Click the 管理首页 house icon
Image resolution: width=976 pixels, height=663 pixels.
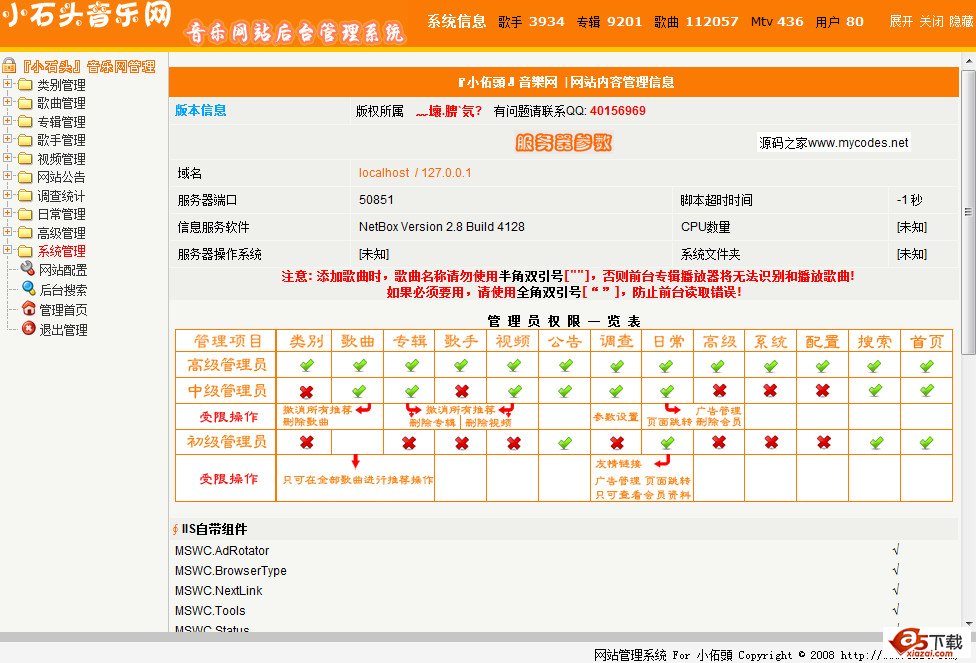(29, 309)
